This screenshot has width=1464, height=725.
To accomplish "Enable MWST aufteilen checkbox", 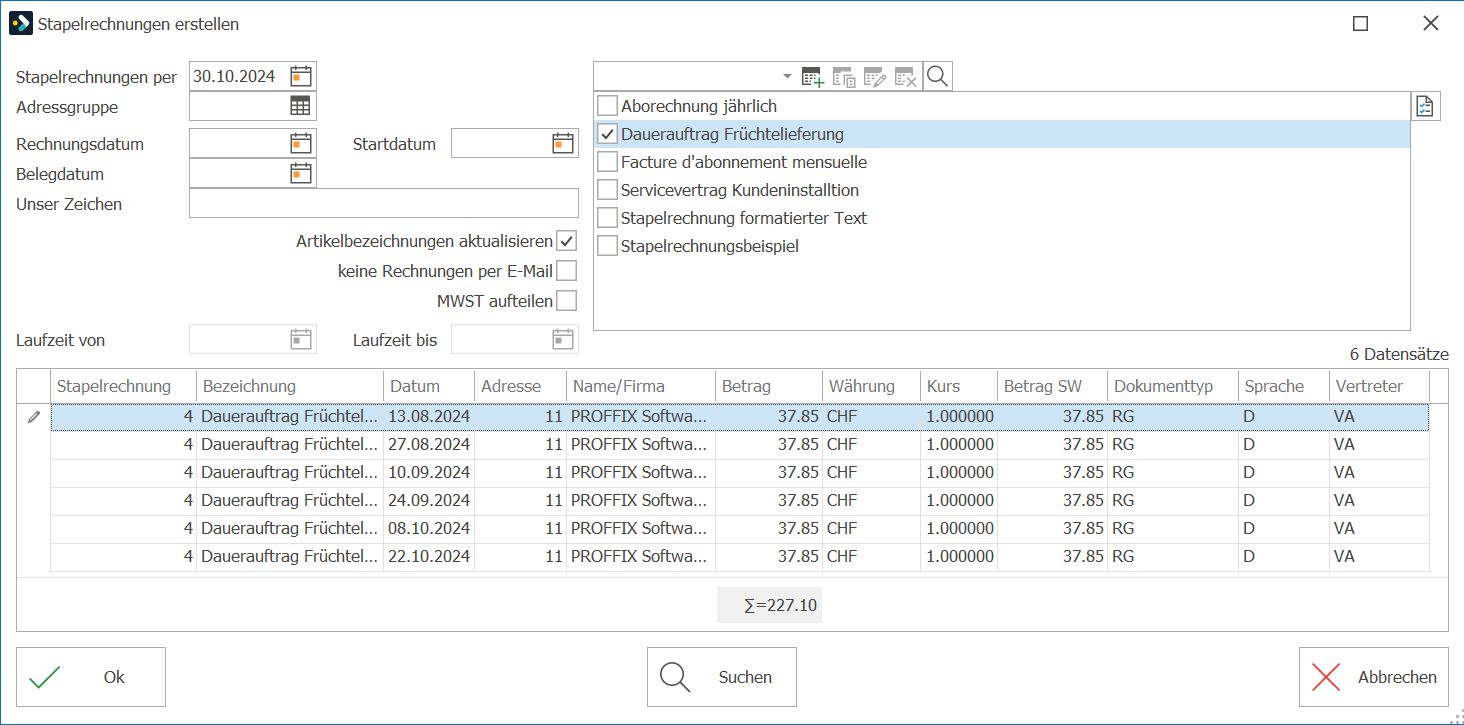I will 567,300.
